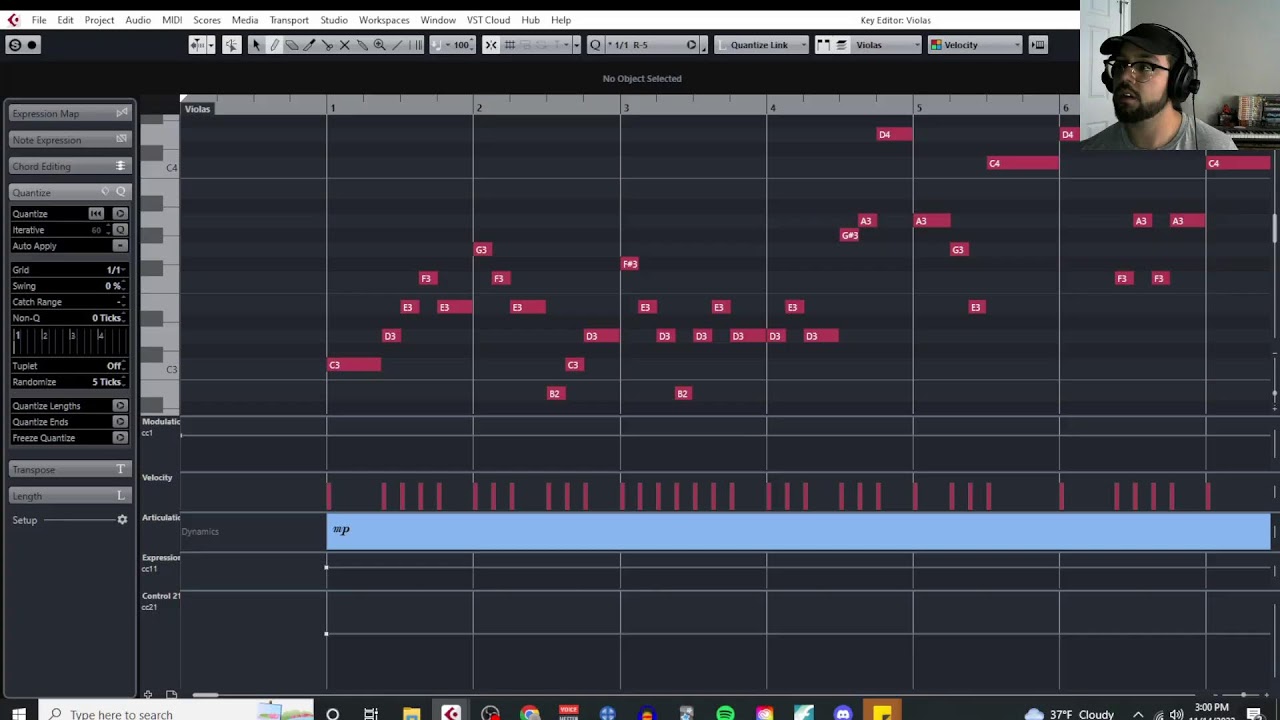The image size is (1280, 720).
Task: Click the Length section header
Action: tap(69, 496)
